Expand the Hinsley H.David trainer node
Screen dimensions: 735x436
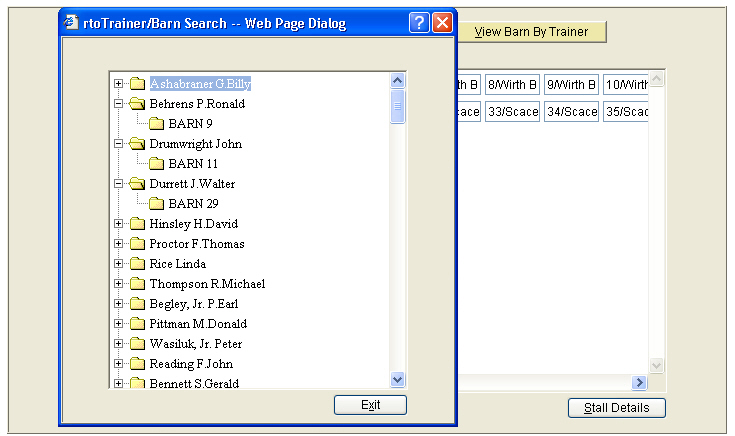coord(119,224)
